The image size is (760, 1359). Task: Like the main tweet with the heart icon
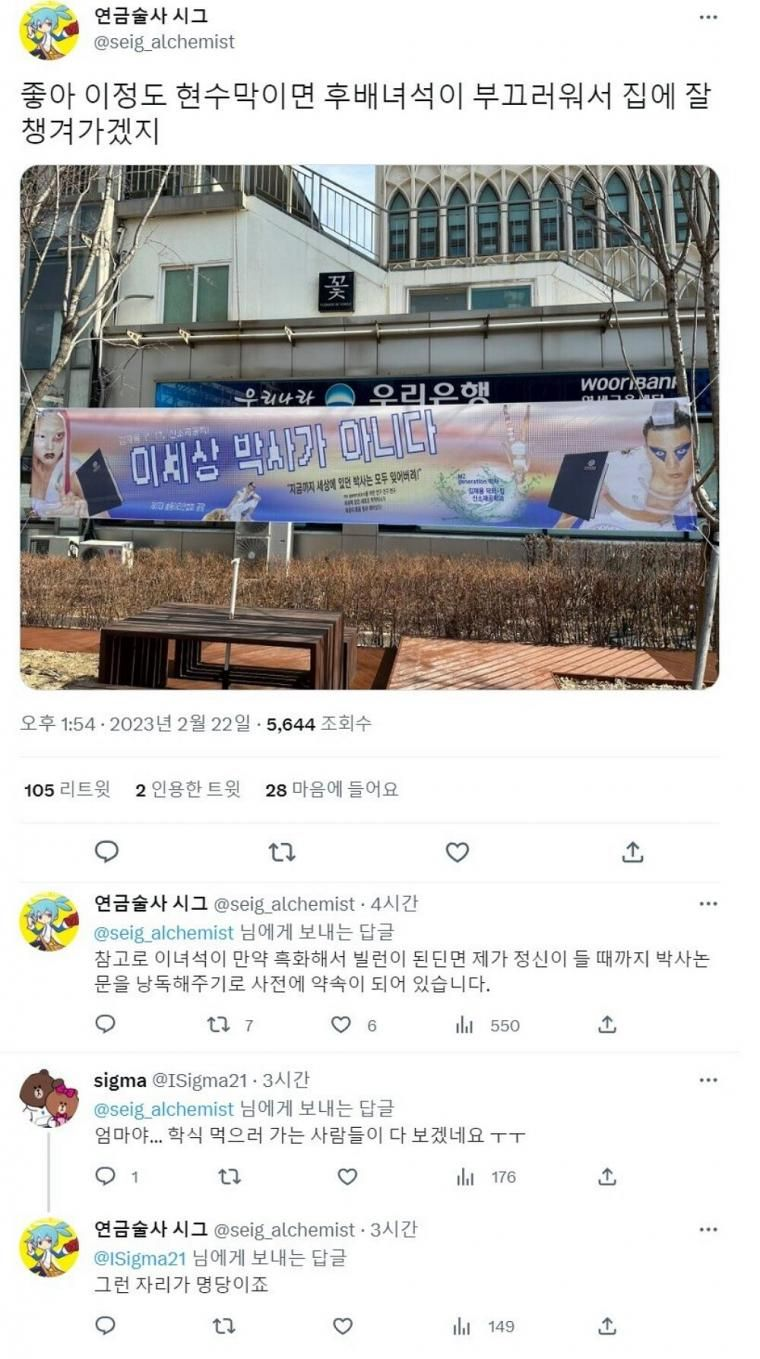[x=457, y=852]
